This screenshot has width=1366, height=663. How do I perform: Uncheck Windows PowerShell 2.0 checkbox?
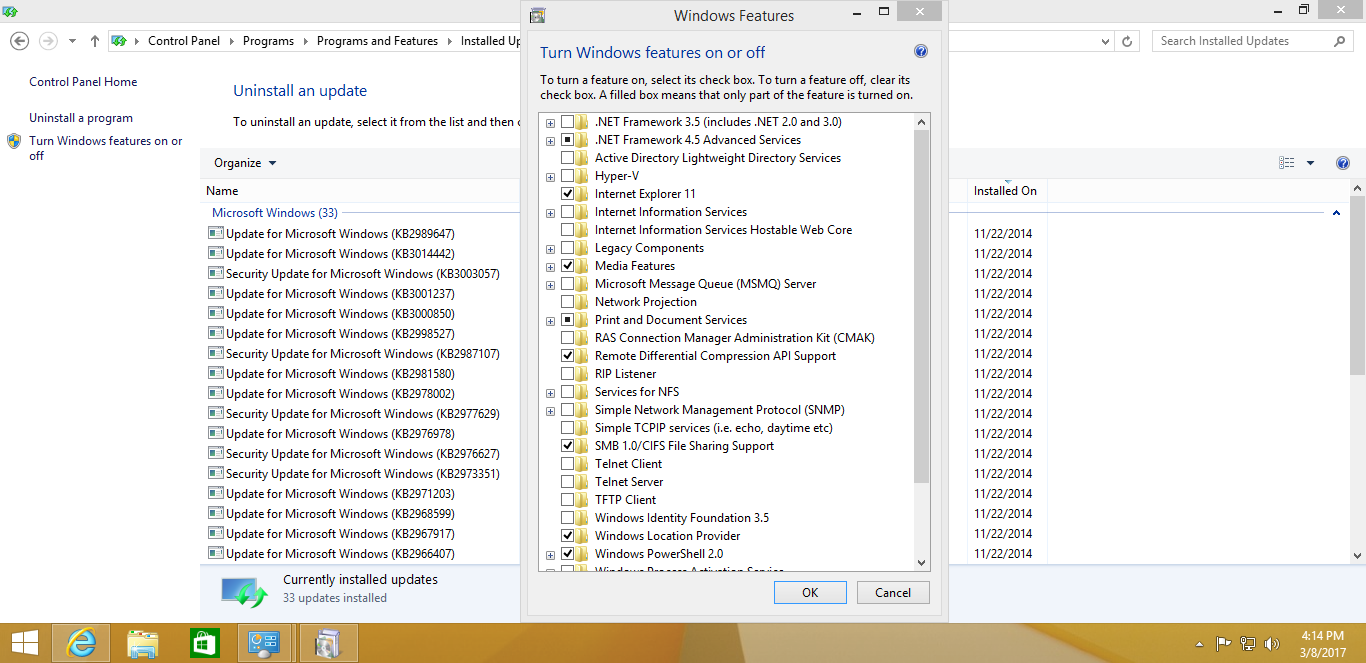tap(568, 554)
